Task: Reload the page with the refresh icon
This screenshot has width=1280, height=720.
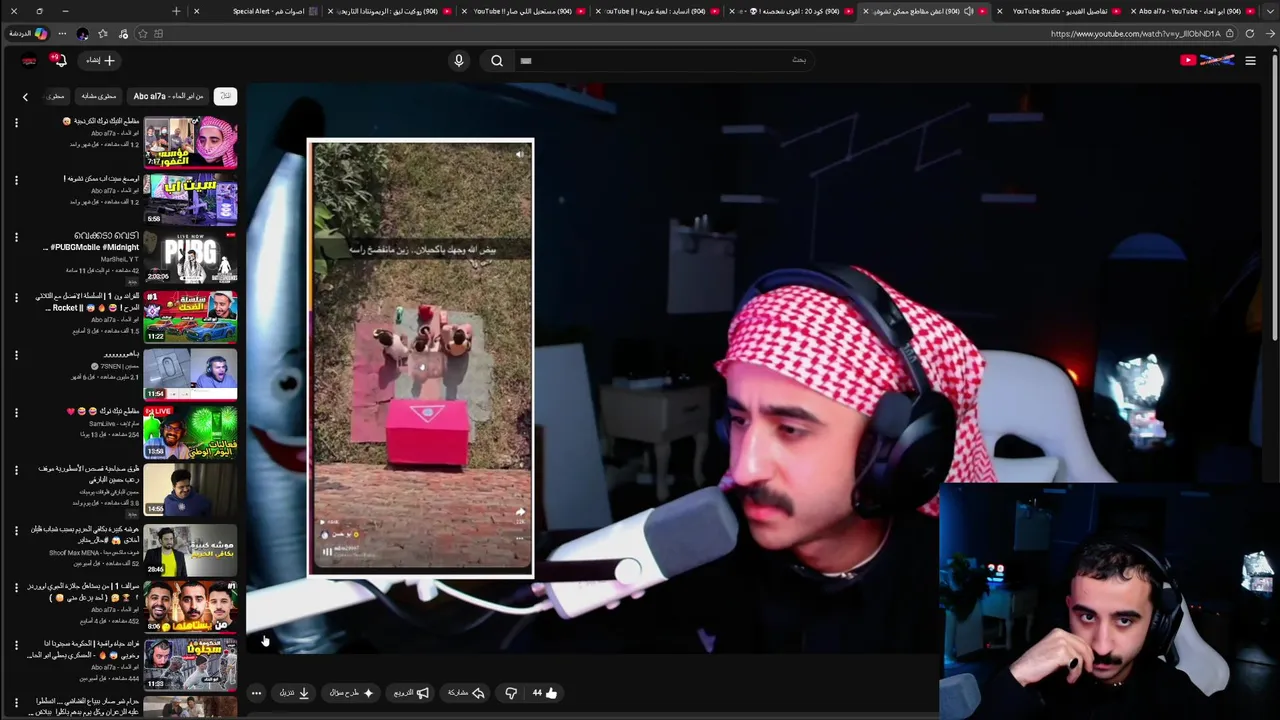Action: (x=1249, y=34)
